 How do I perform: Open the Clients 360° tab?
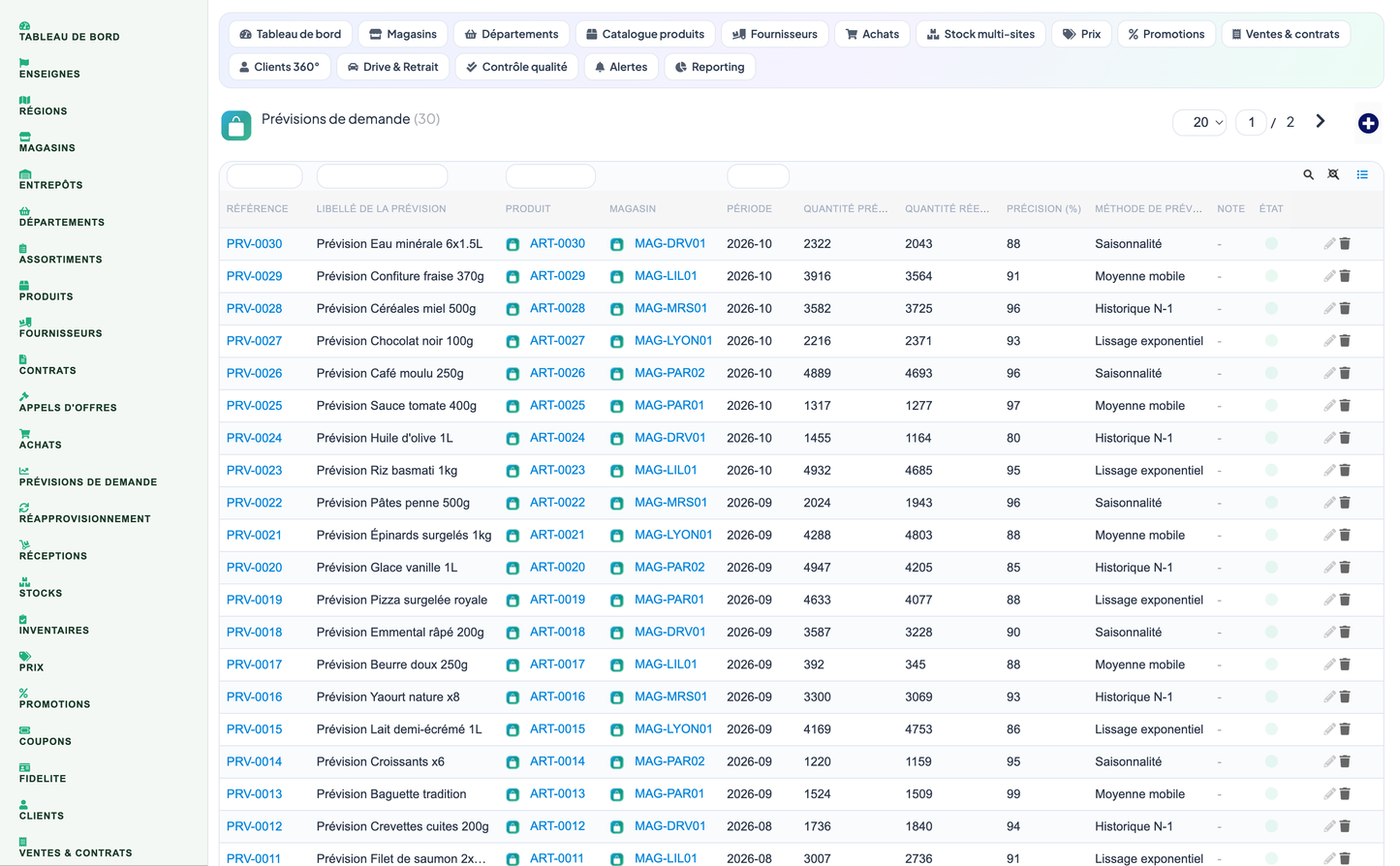[280, 67]
